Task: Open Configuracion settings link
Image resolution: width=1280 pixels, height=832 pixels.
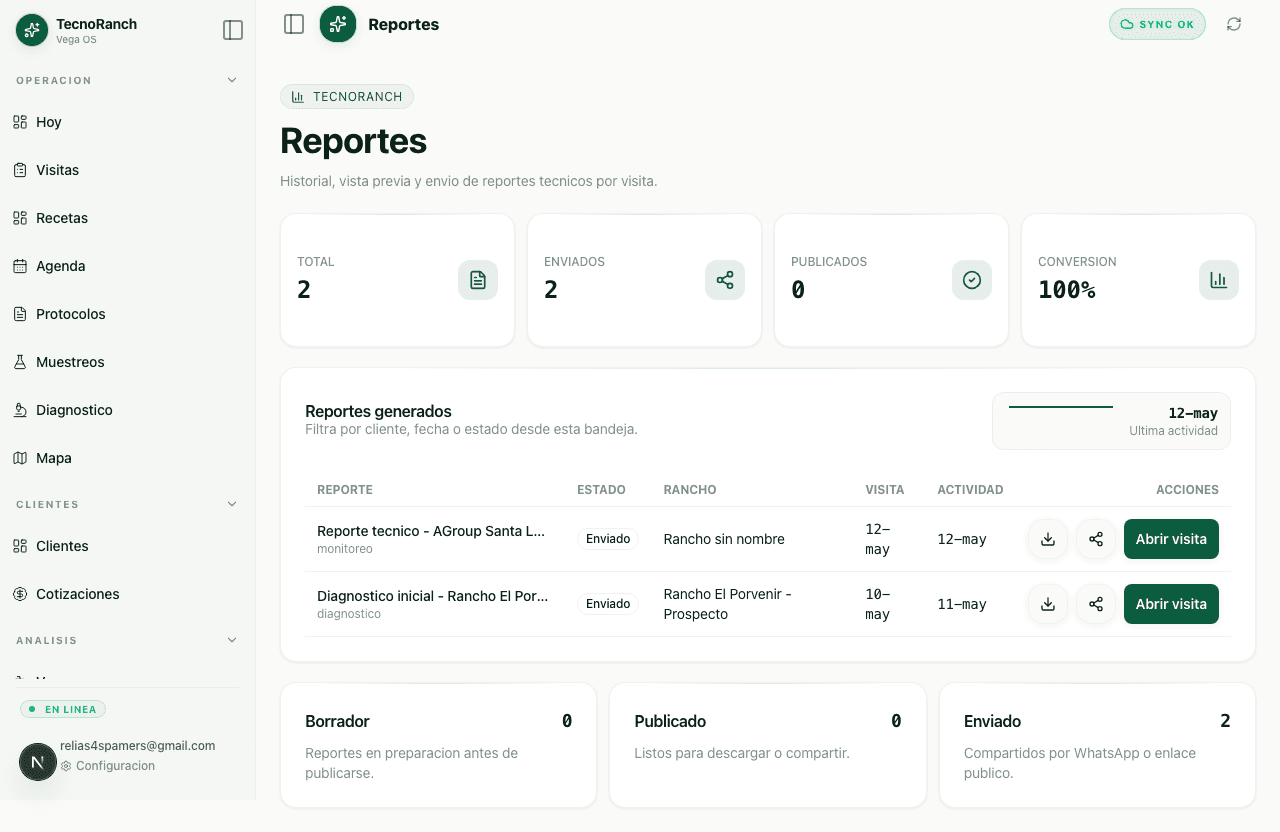Action: pyautogui.click(x=108, y=766)
